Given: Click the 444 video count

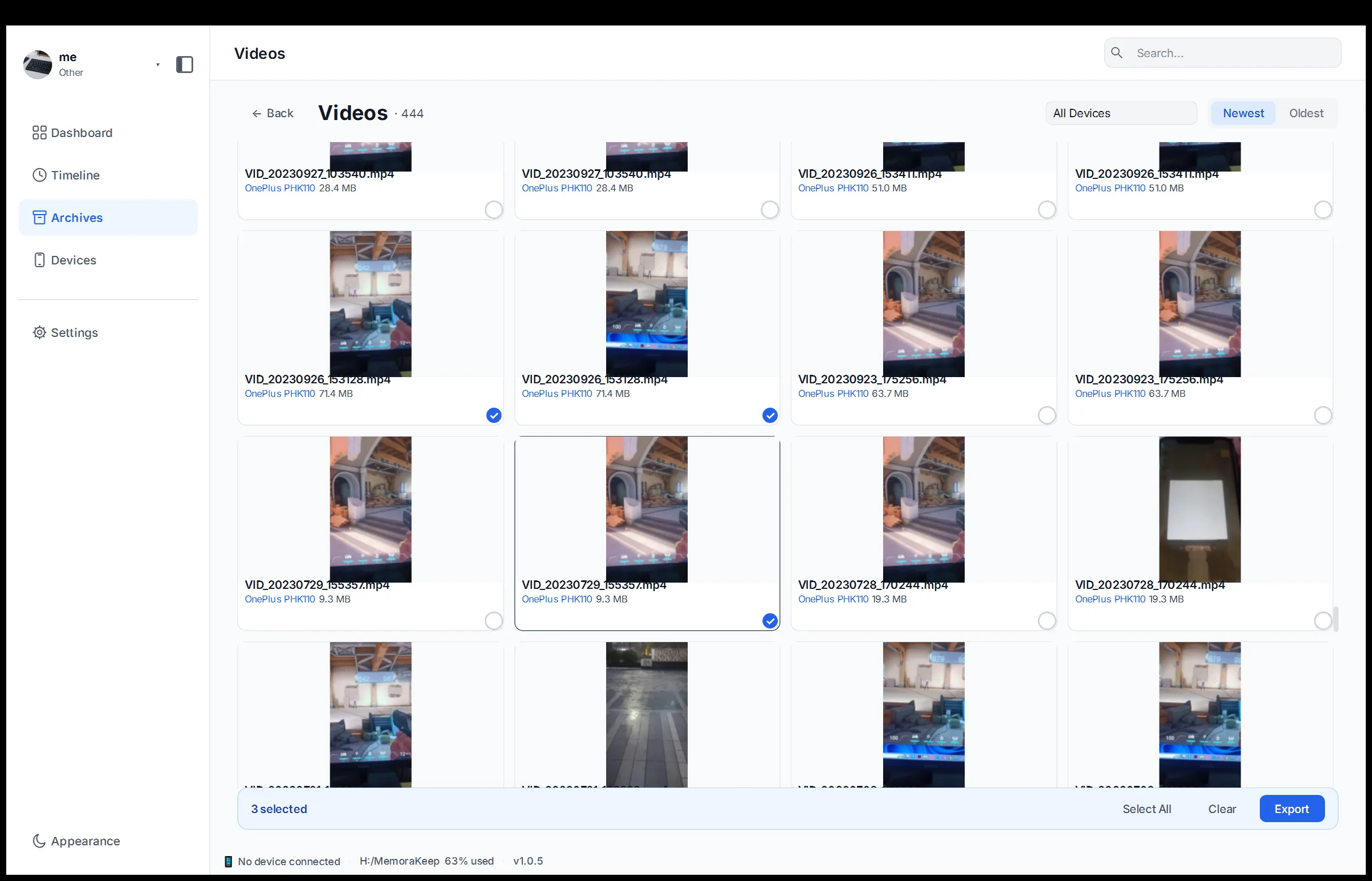Looking at the screenshot, I should [412, 114].
